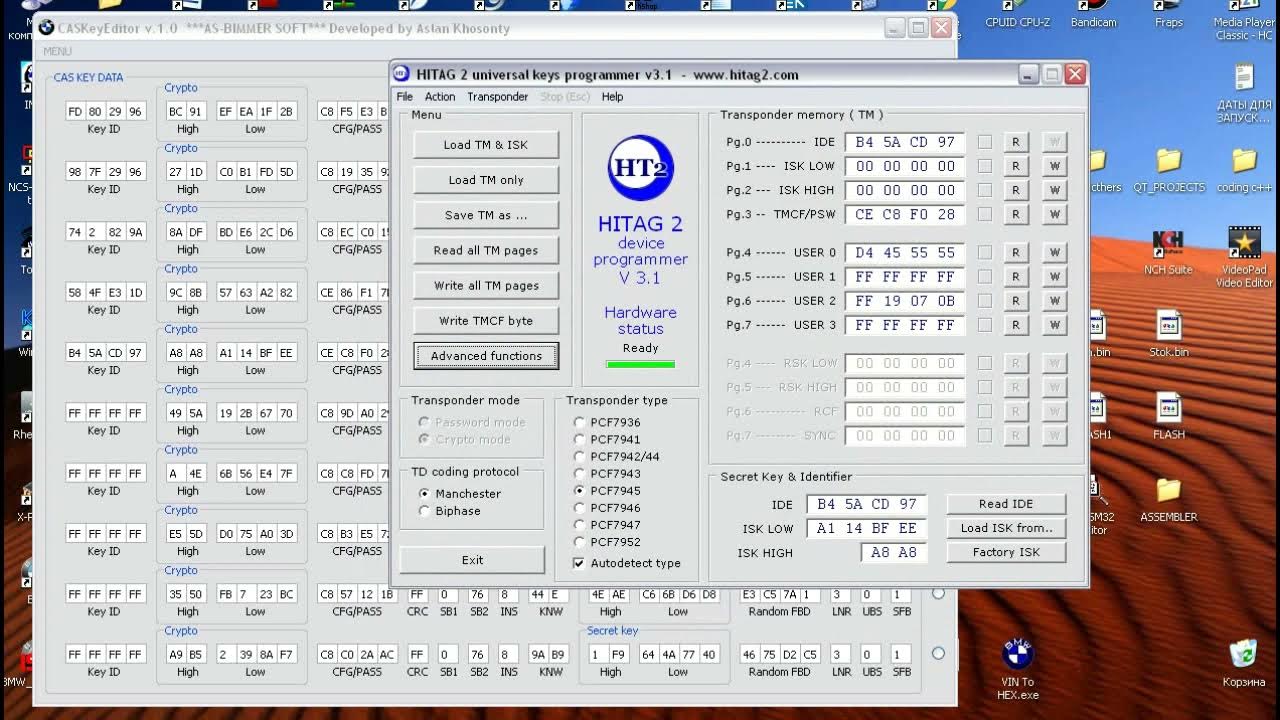The width and height of the screenshot is (1280, 720).
Task: Click the Pg.6 USER 2 memory field
Action: tap(905, 300)
